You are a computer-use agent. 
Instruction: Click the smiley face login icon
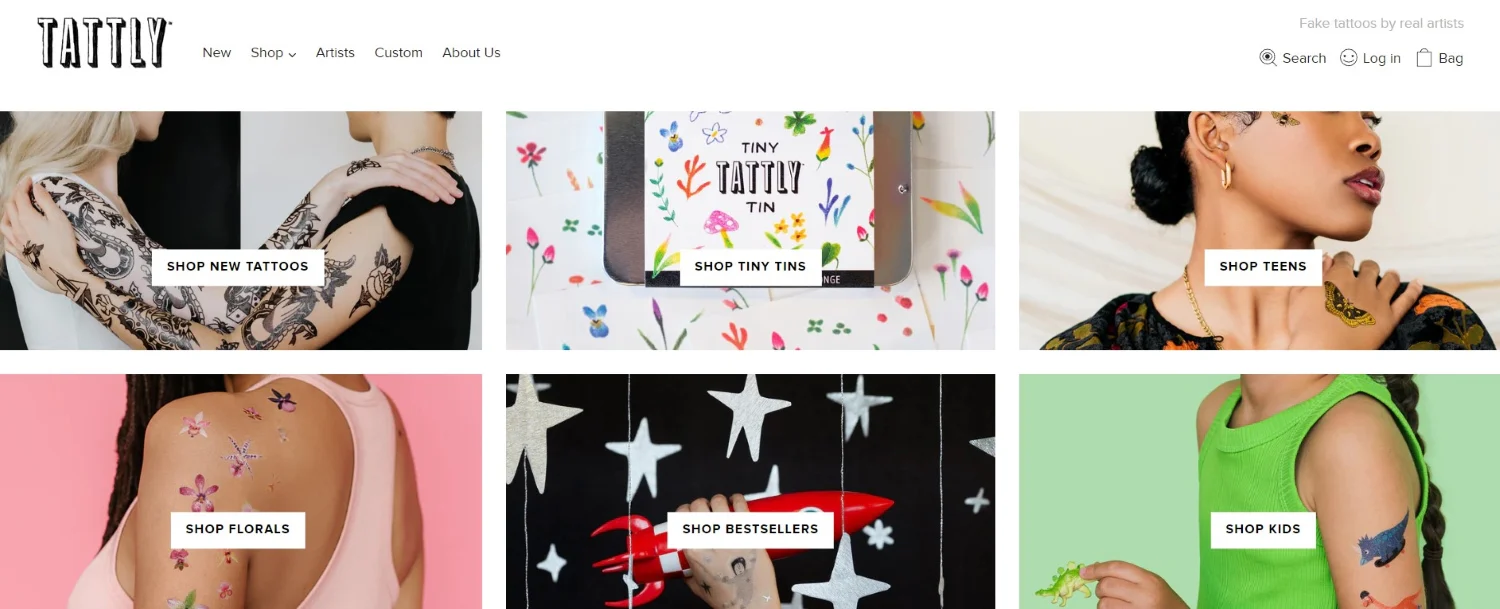tap(1349, 58)
